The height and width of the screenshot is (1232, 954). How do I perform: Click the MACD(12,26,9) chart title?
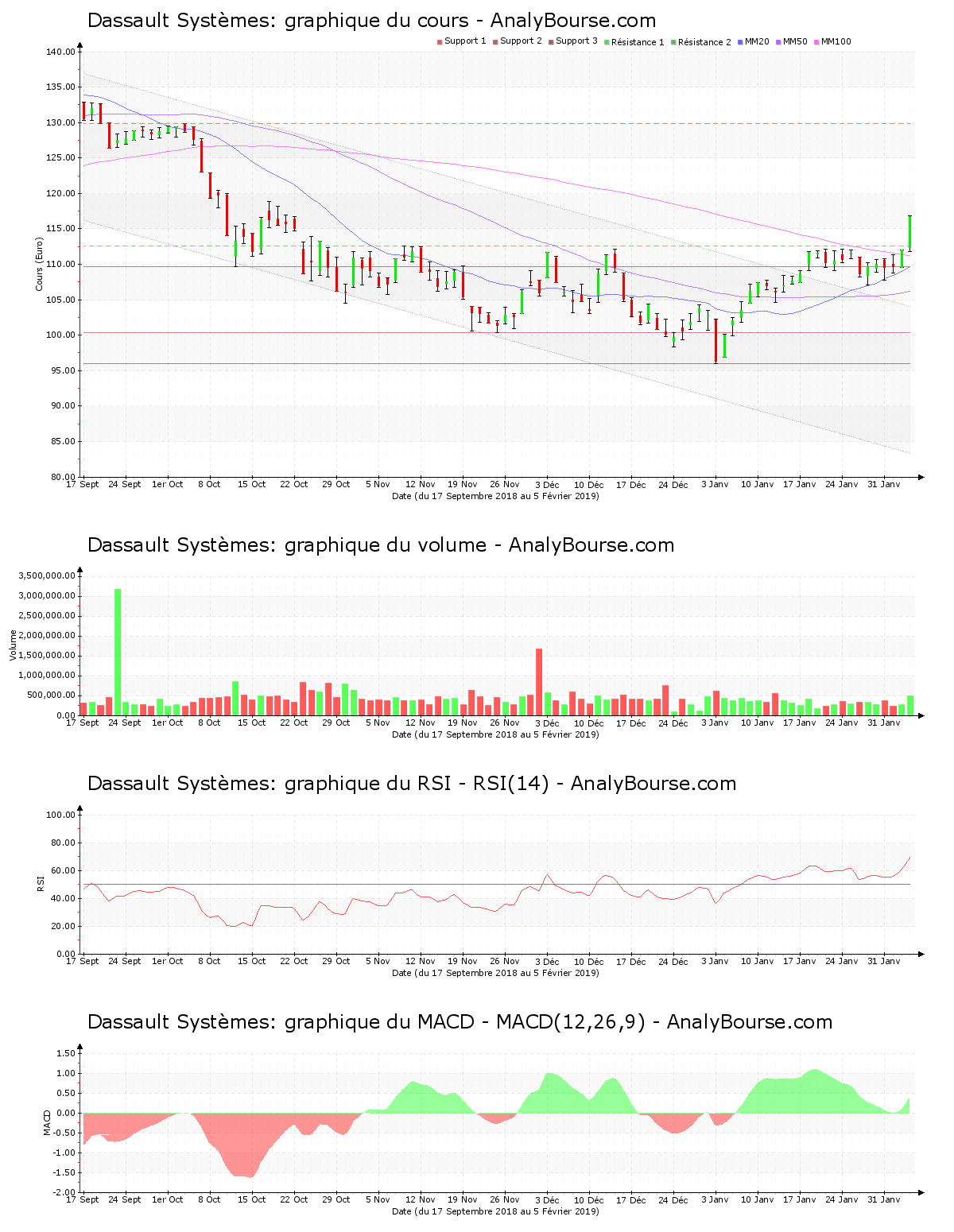tap(460, 1022)
